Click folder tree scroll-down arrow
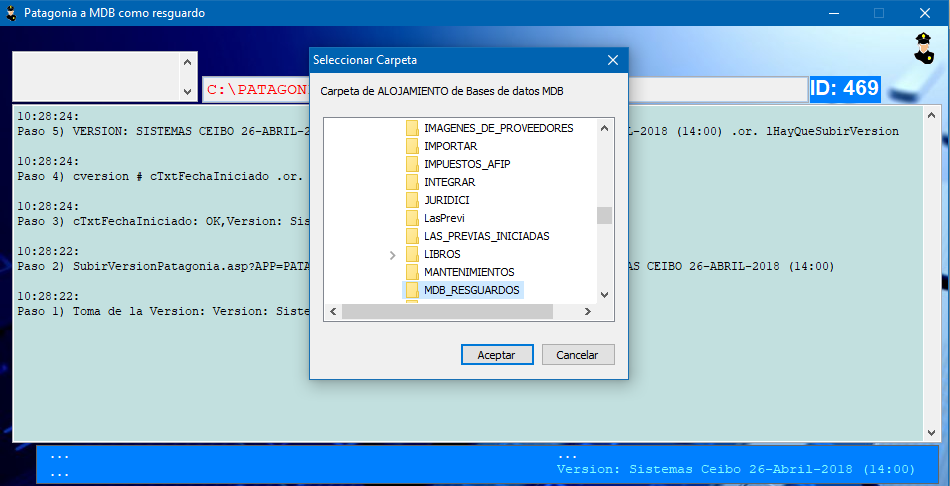The height and width of the screenshot is (486, 950). click(604, 295)
